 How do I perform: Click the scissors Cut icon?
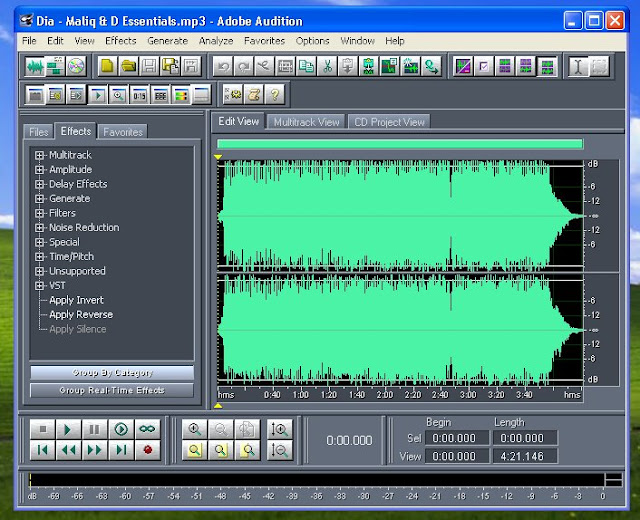[x=327, y=67]
